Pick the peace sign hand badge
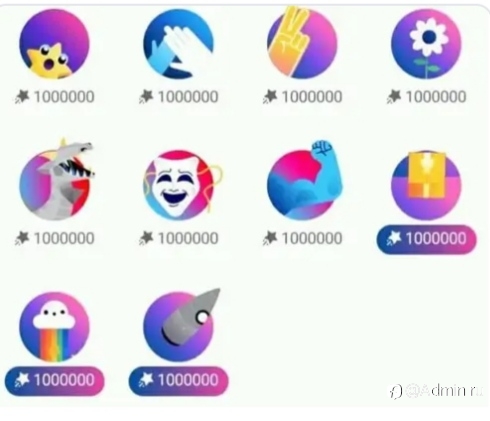The image size is (490, 421). [x=302, y=43]
